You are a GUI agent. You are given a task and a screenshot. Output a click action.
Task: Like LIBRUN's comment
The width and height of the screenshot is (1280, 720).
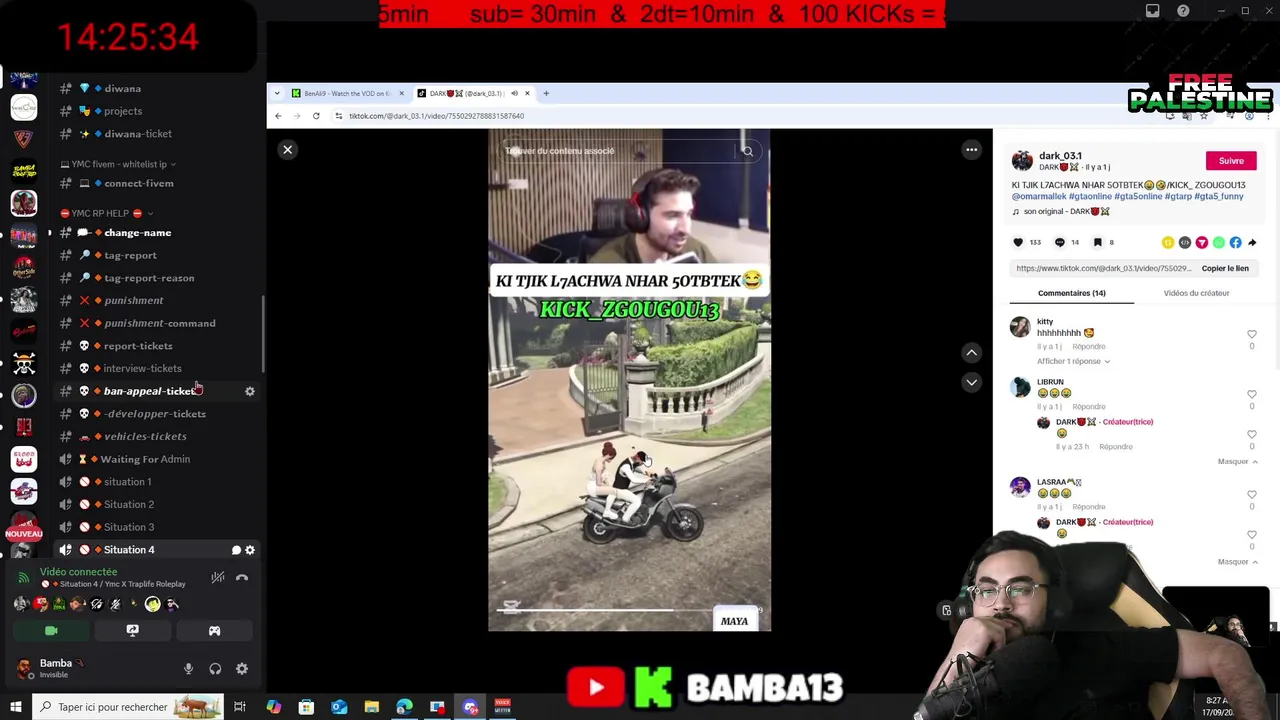click(x=1251, y=394)
